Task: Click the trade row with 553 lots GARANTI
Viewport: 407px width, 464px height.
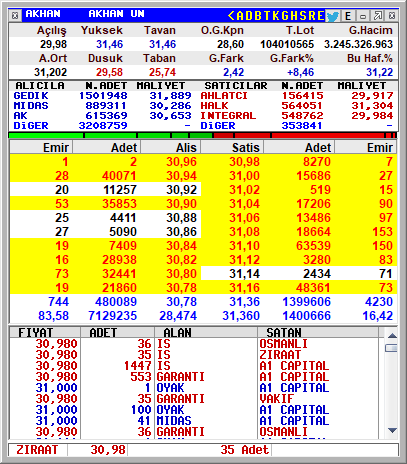Action: 193,377
